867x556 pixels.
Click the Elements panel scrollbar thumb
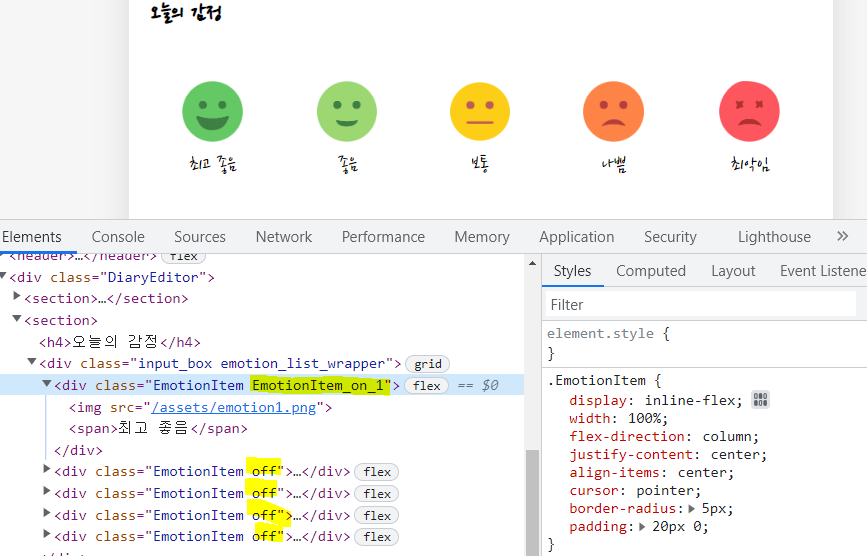click(532, 503)
